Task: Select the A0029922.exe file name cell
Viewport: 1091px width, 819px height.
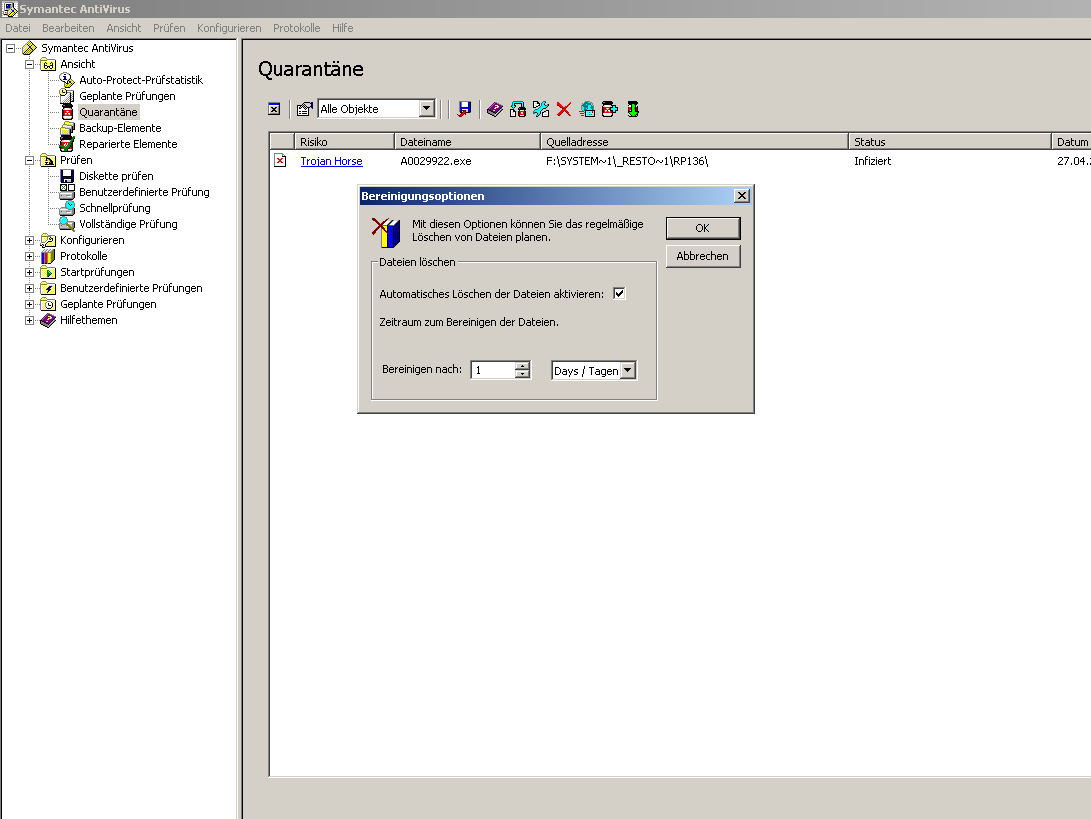Action: [x=436, y=161]
